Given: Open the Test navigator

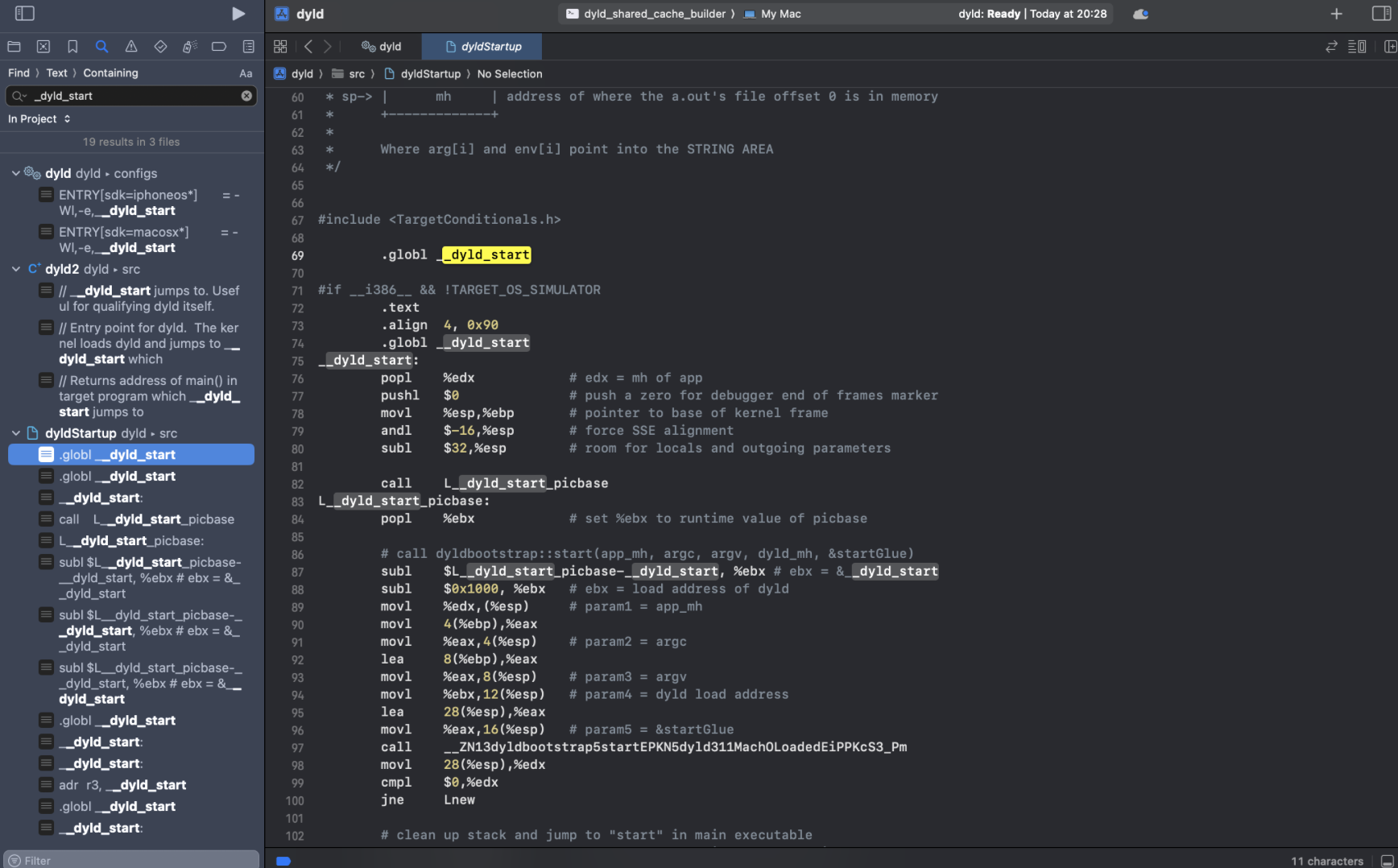Looking at the screenshot, I should (160, 47).
